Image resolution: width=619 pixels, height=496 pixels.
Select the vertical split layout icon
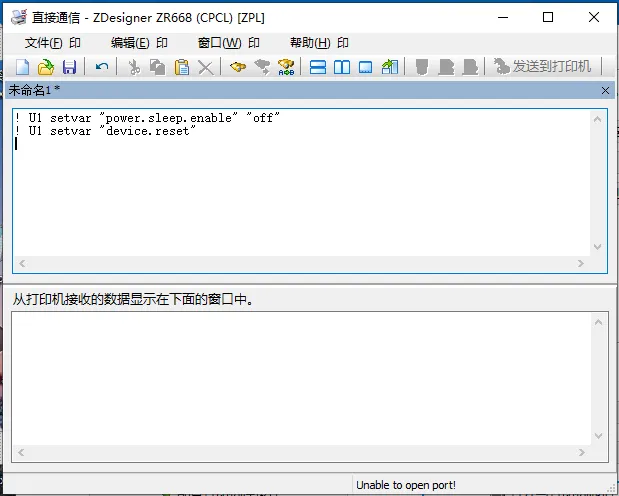[342, 67]
